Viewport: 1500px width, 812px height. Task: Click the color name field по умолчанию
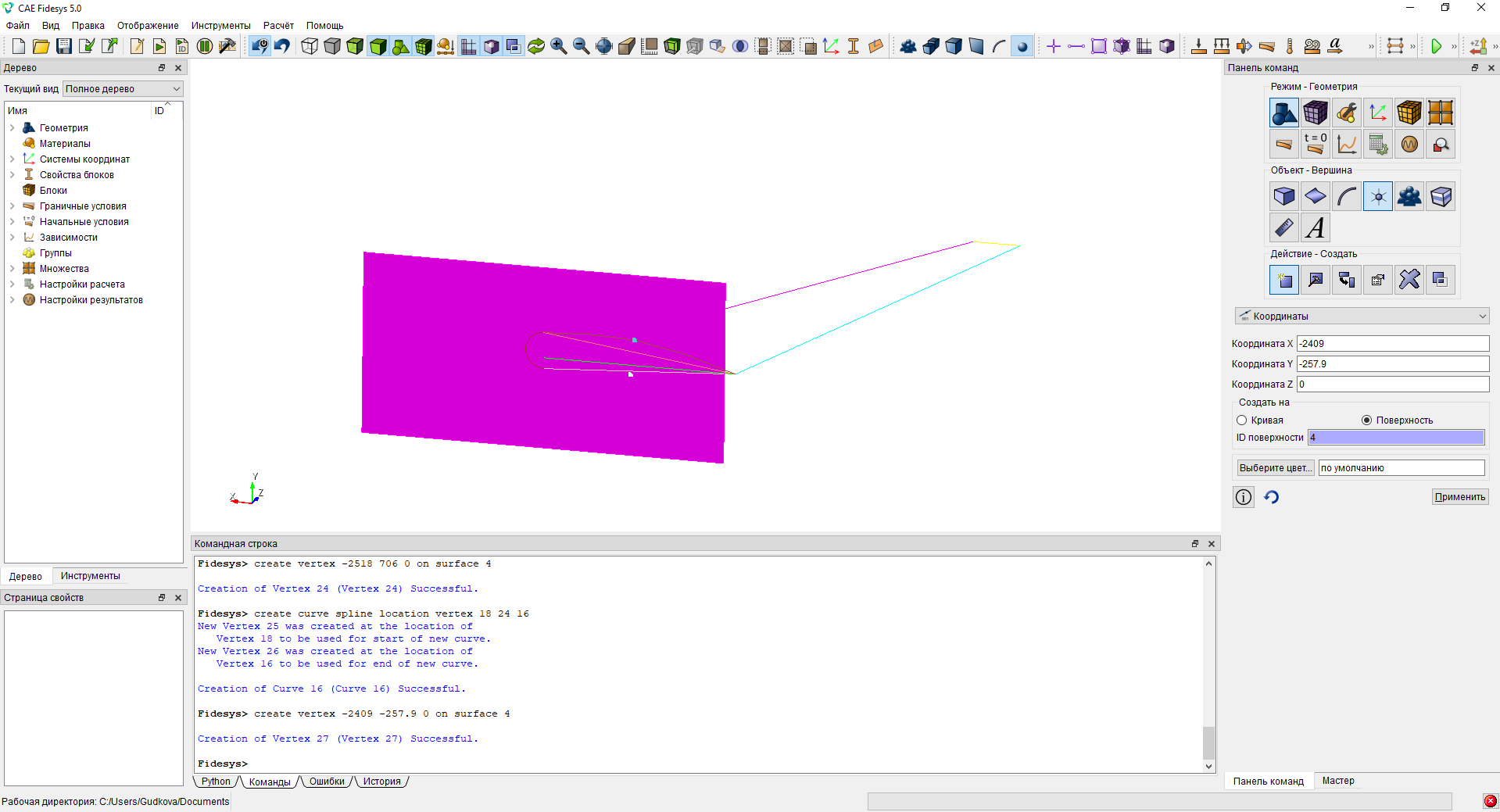(x=1402, y=468)
